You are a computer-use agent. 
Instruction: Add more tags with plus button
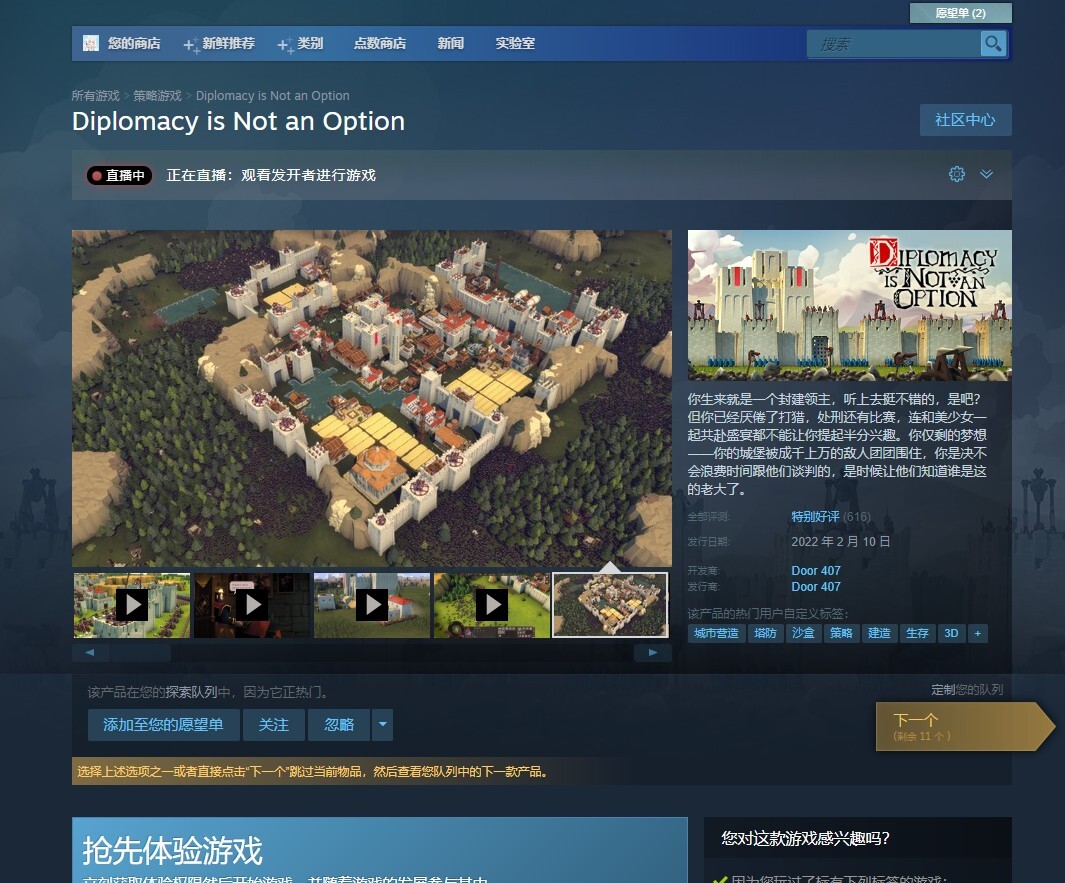point(977,633)
